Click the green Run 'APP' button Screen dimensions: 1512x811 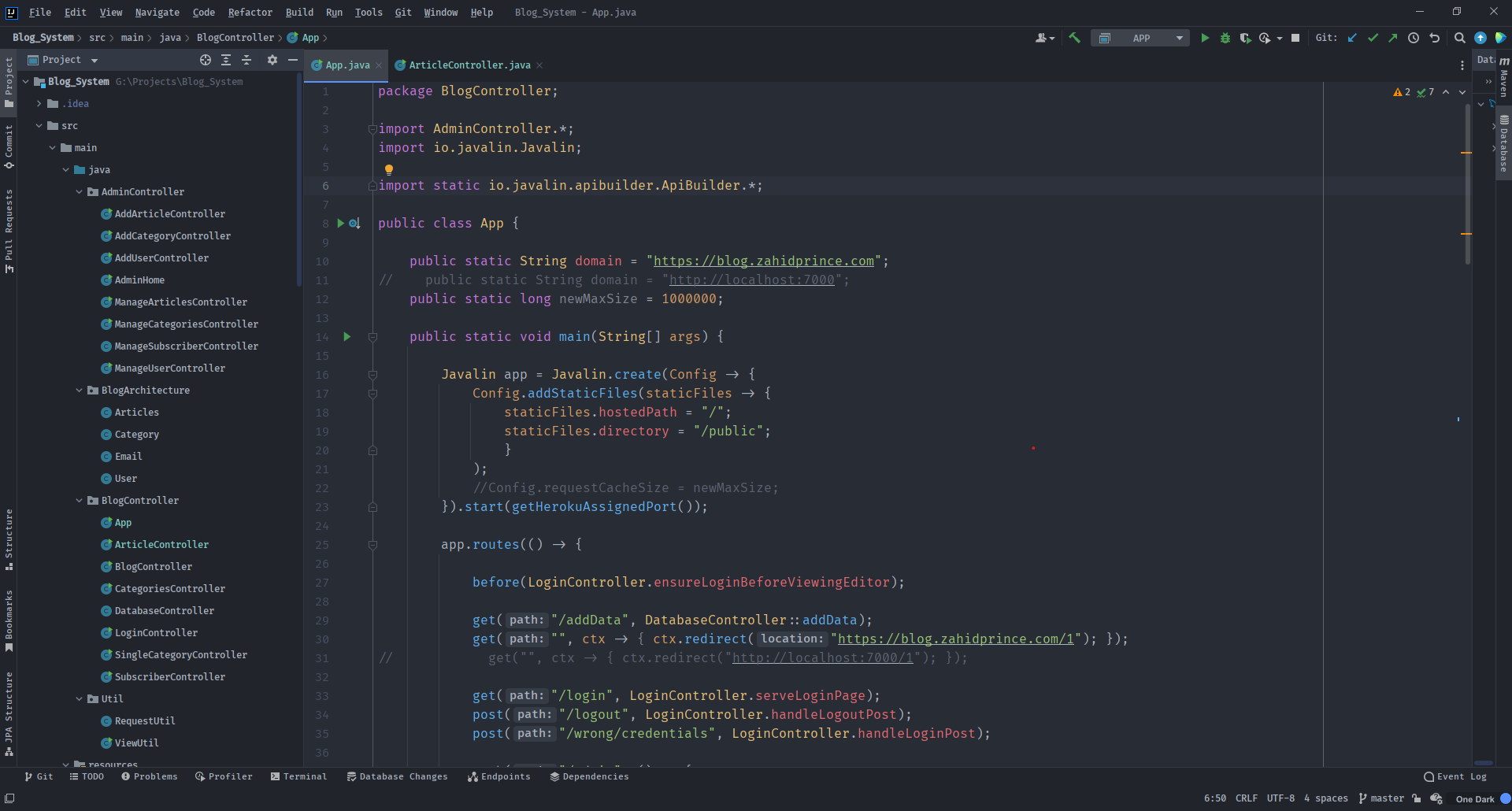(1204, 38)
